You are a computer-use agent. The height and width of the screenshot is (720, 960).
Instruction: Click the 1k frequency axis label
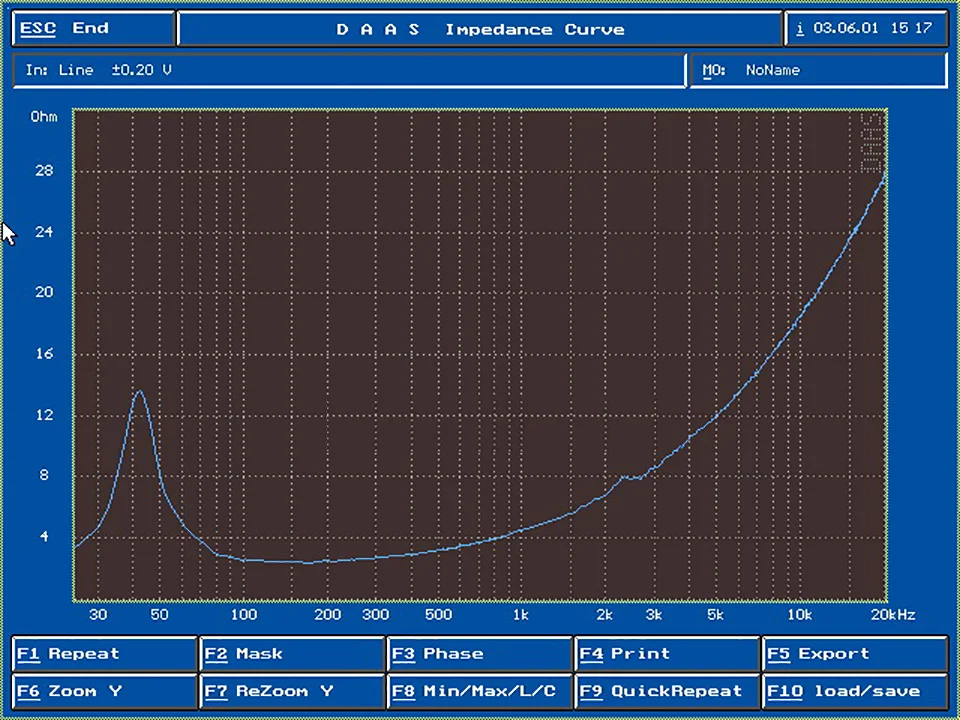(520, 615)
